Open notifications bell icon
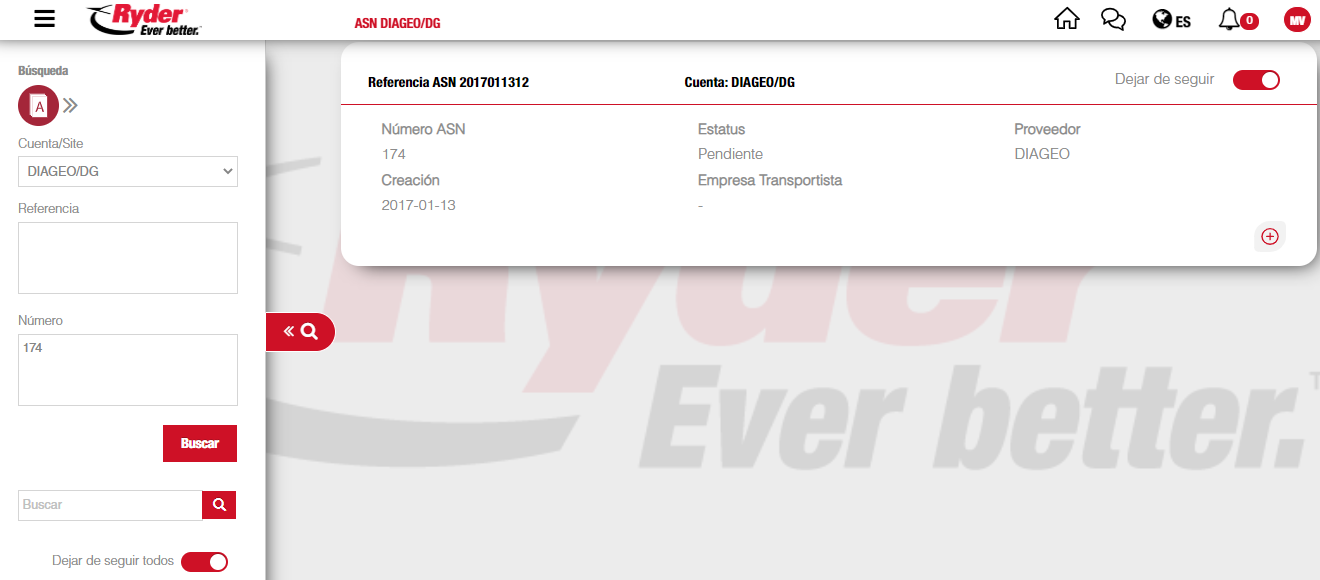This screenshot has height=580, width=1320. (x=1229, y=19)
